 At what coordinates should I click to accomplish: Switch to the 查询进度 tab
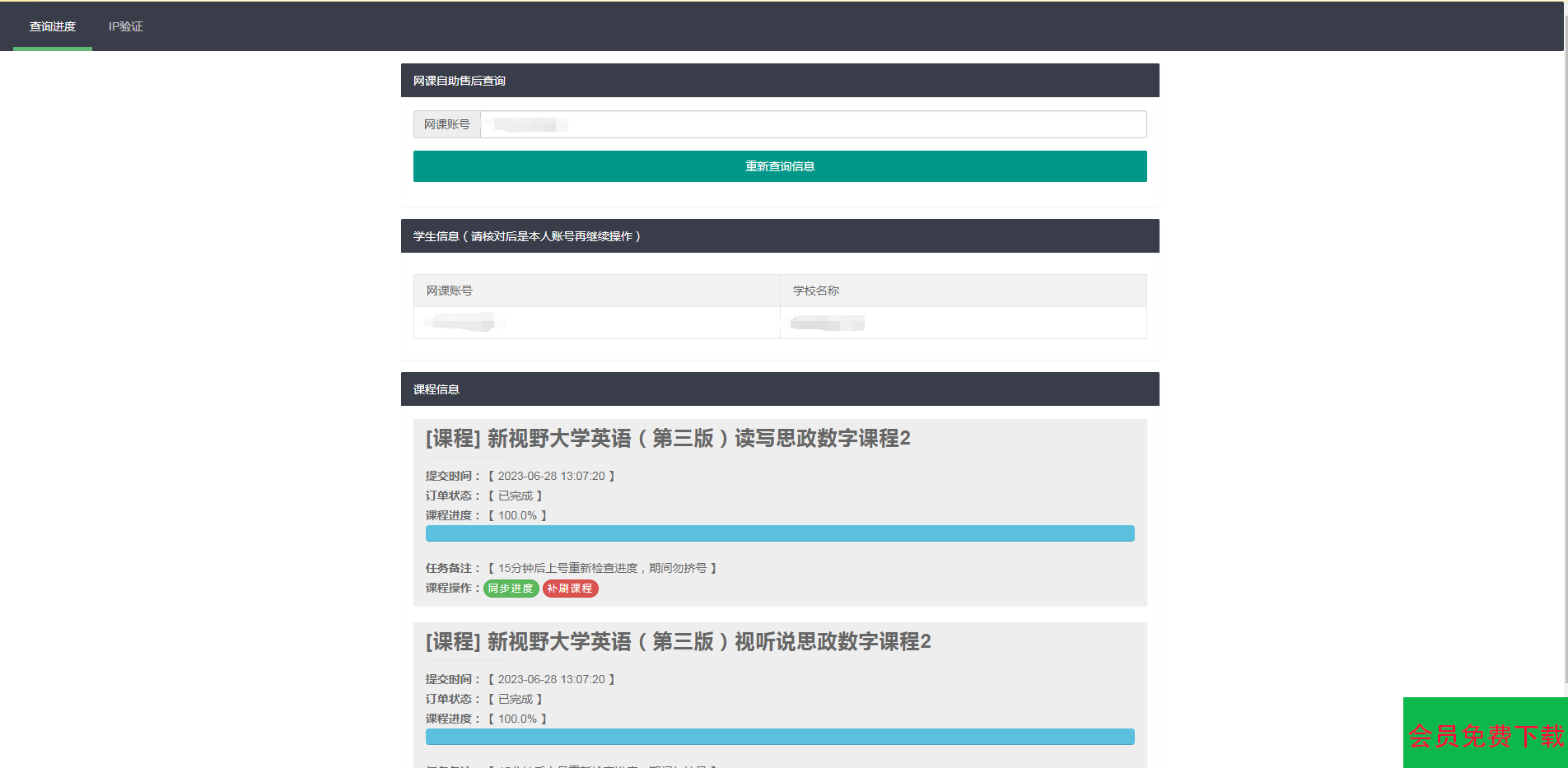coord(53,26)
